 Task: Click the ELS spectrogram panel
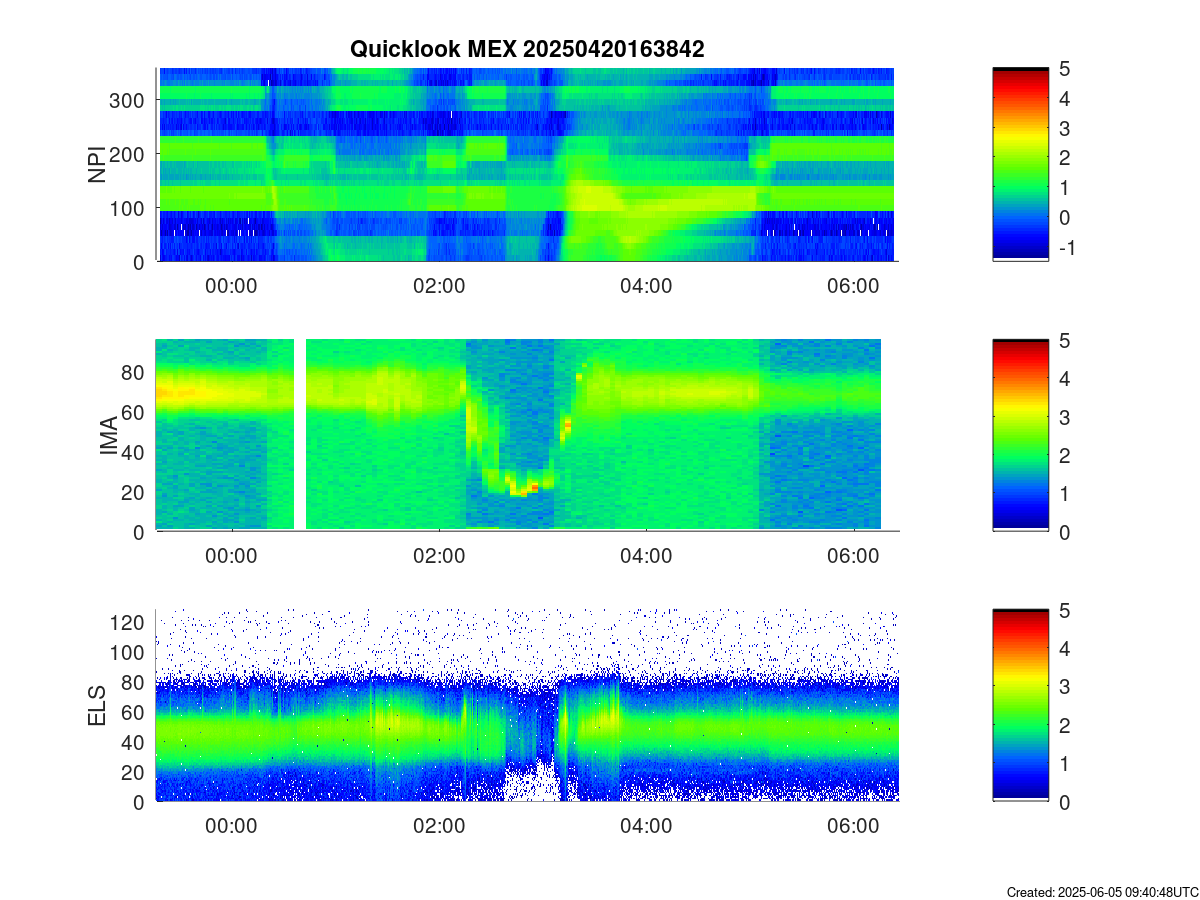[x=527, y=705]
